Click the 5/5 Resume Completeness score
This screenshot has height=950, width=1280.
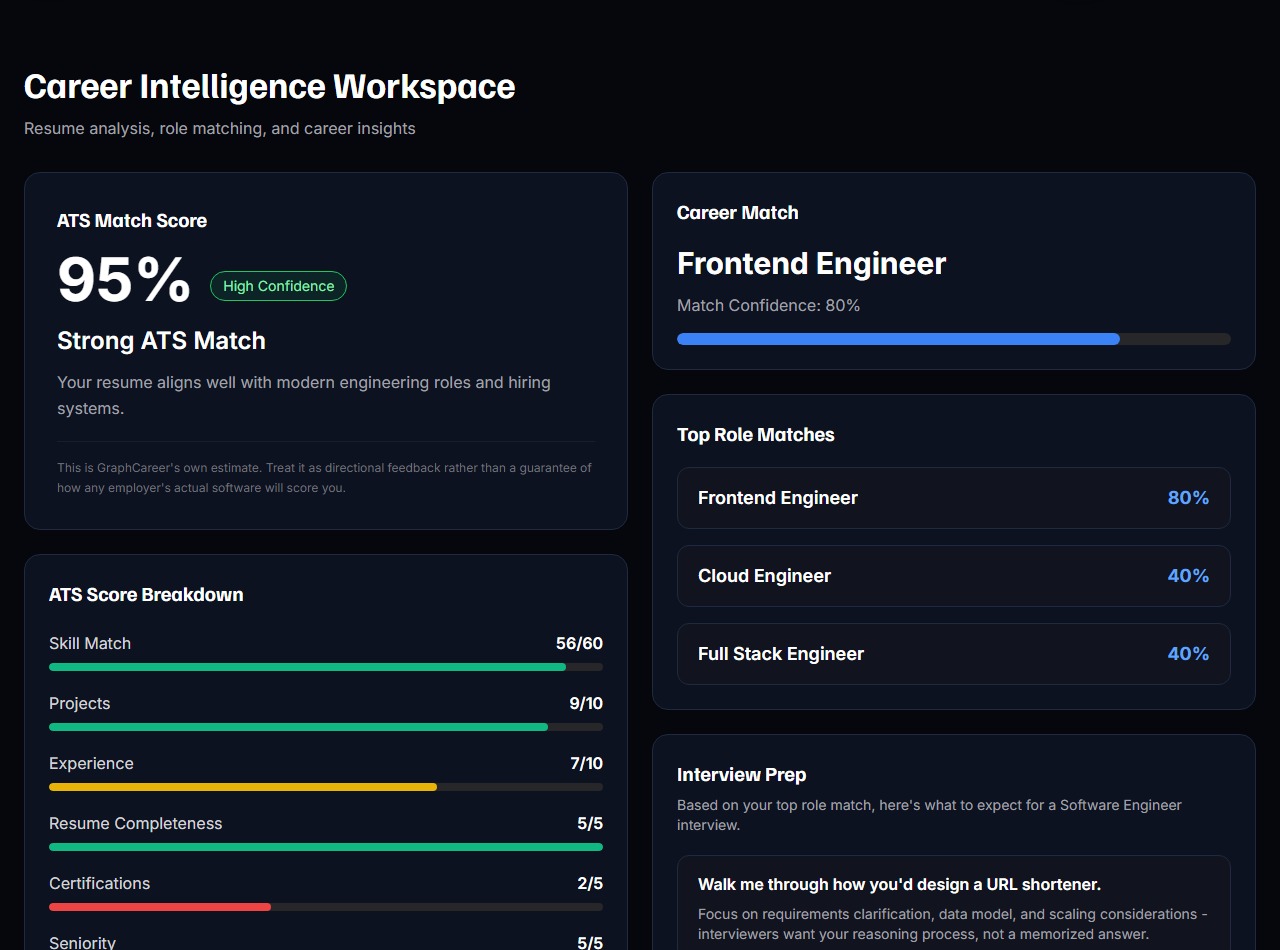590,823
